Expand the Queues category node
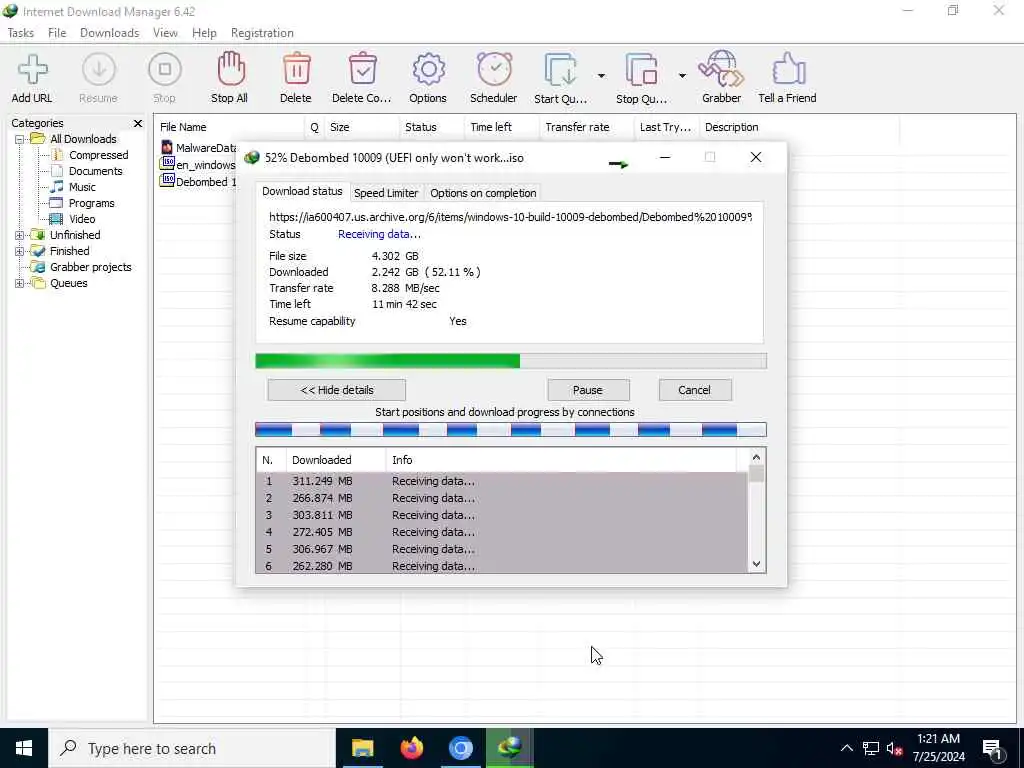This screenshot has width=1024, height=768. 20,283
